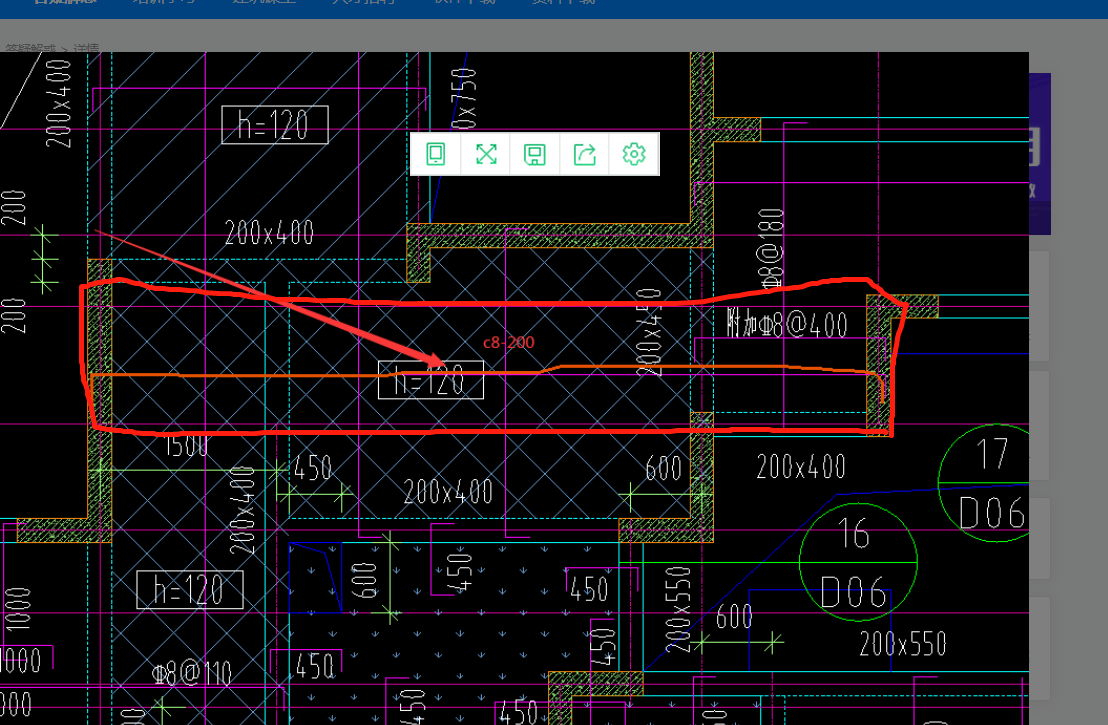
Task: Click the "1500" dimension text
Action: (x=187, y=446)
